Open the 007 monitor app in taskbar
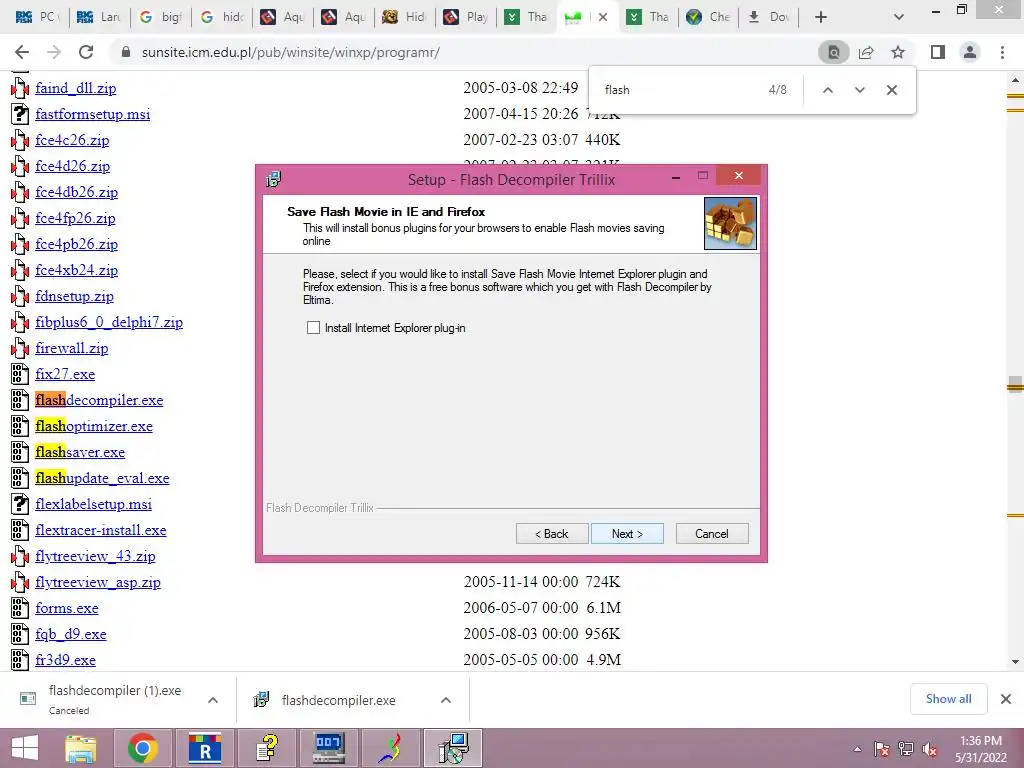Screen dimensions: 1024x768 pyautogui.click(x=328, y=748)
